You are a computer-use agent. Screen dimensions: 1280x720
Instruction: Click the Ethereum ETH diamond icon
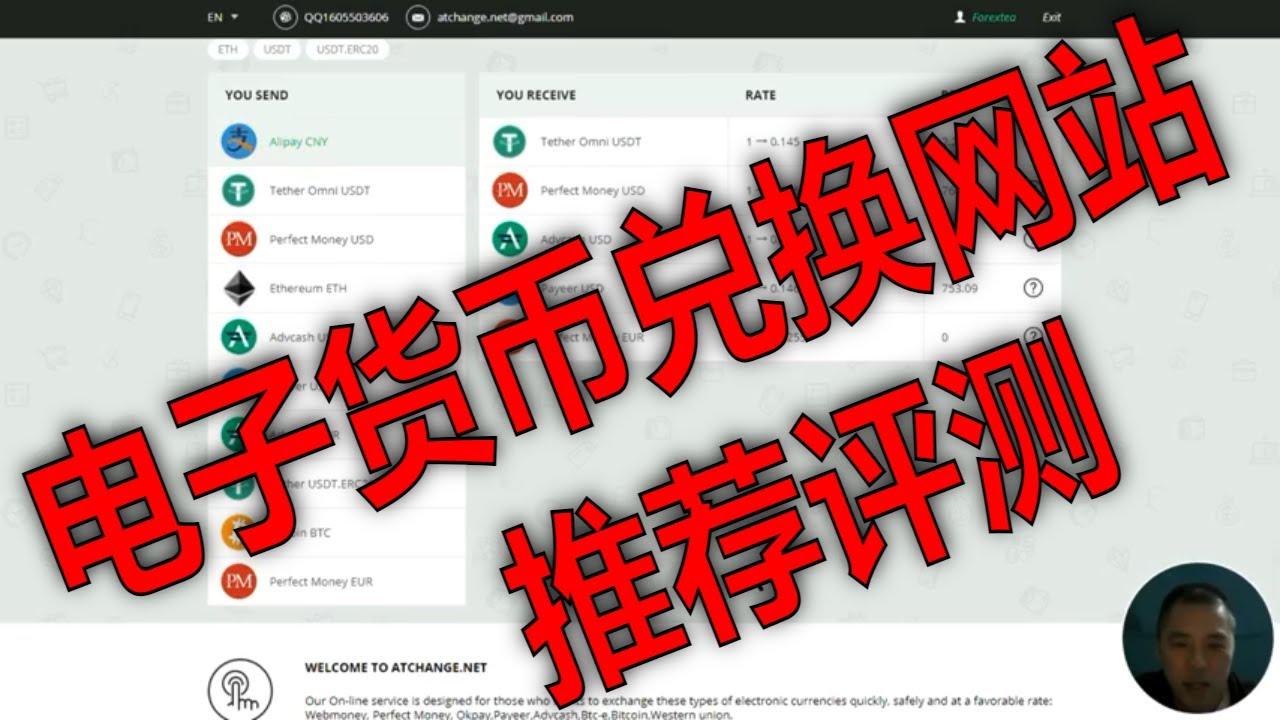pyautogui.click(x=239, y=288)
